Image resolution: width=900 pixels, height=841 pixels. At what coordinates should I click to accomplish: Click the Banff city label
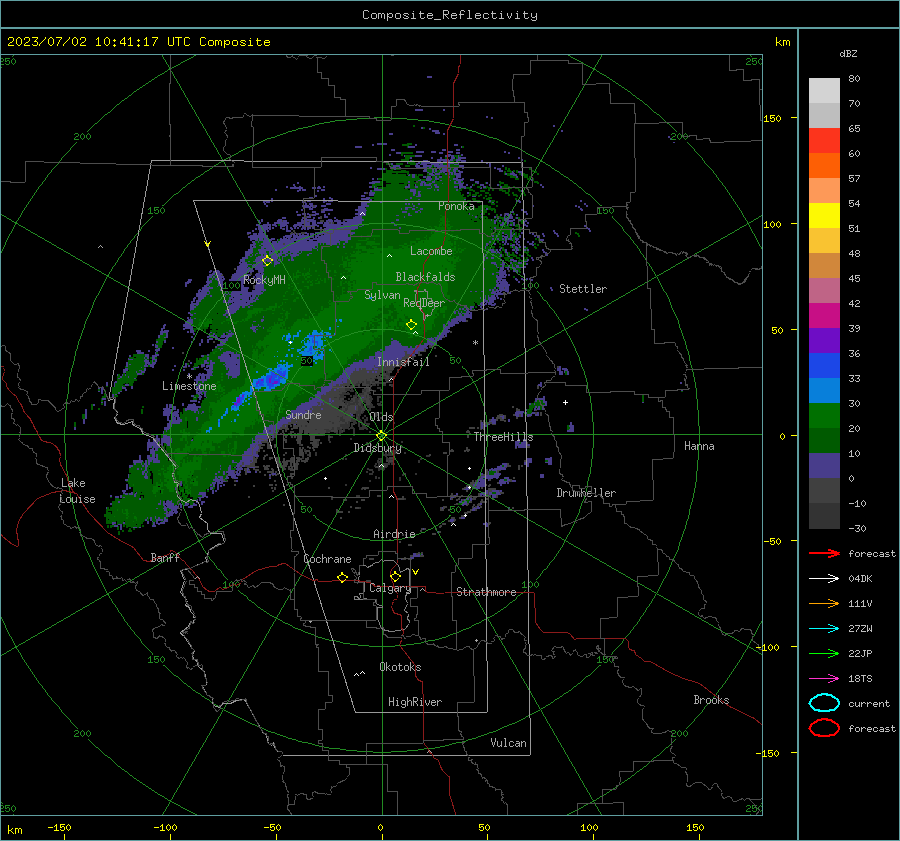pyautogui.click(x=165, y=557)
